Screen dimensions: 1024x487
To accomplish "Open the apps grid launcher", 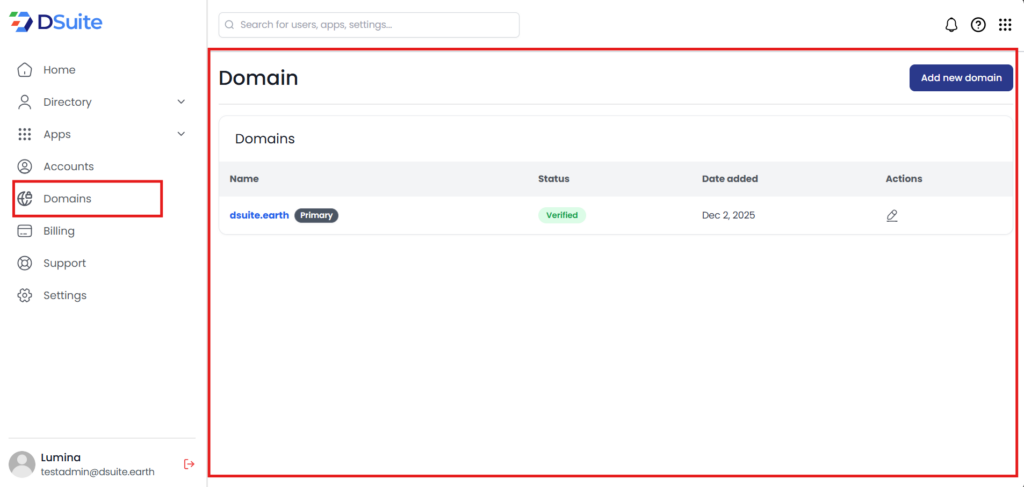I will point(1005,25).
